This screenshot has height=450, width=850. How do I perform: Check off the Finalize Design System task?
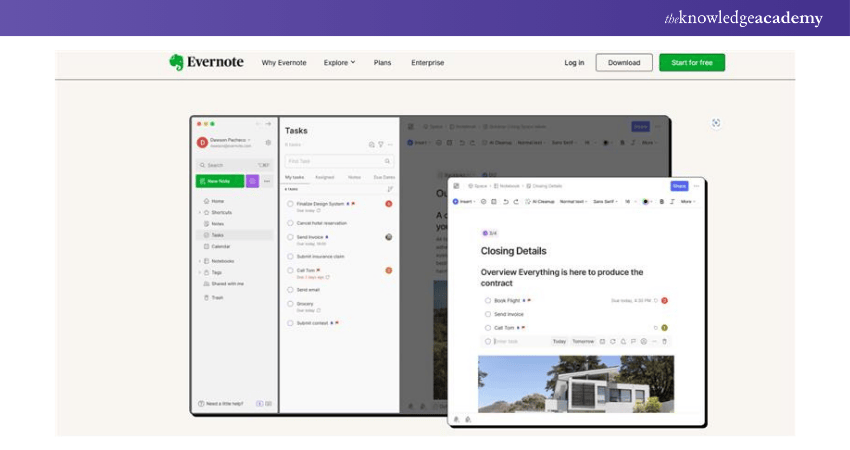[290, 203]
